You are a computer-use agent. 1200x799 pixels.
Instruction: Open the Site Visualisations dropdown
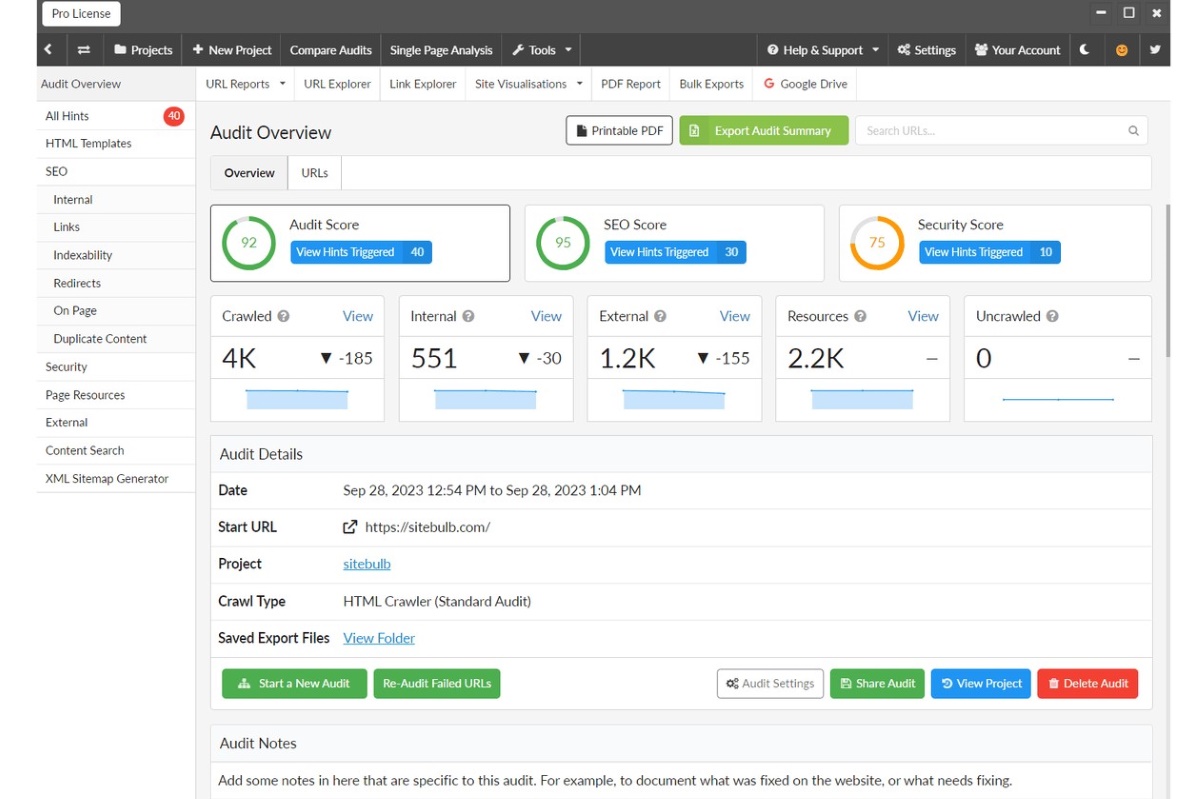[528, 84]
